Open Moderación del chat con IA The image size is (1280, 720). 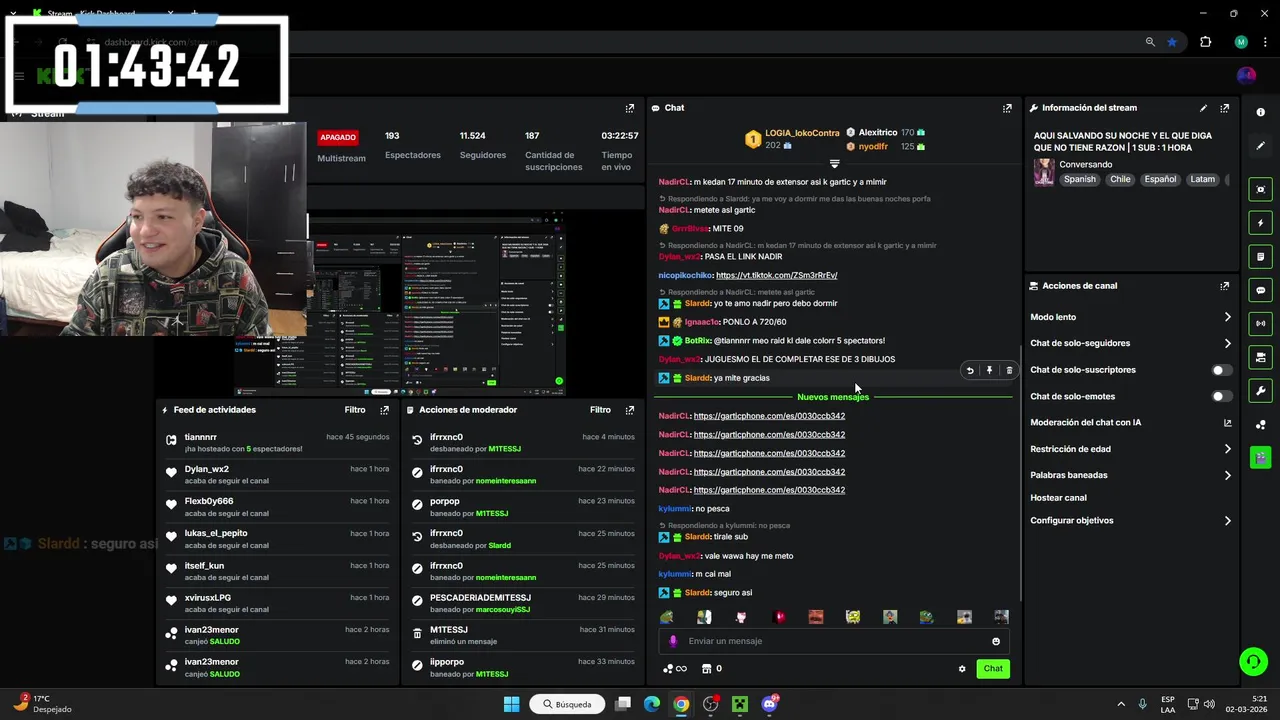[x=1131, y=423]
